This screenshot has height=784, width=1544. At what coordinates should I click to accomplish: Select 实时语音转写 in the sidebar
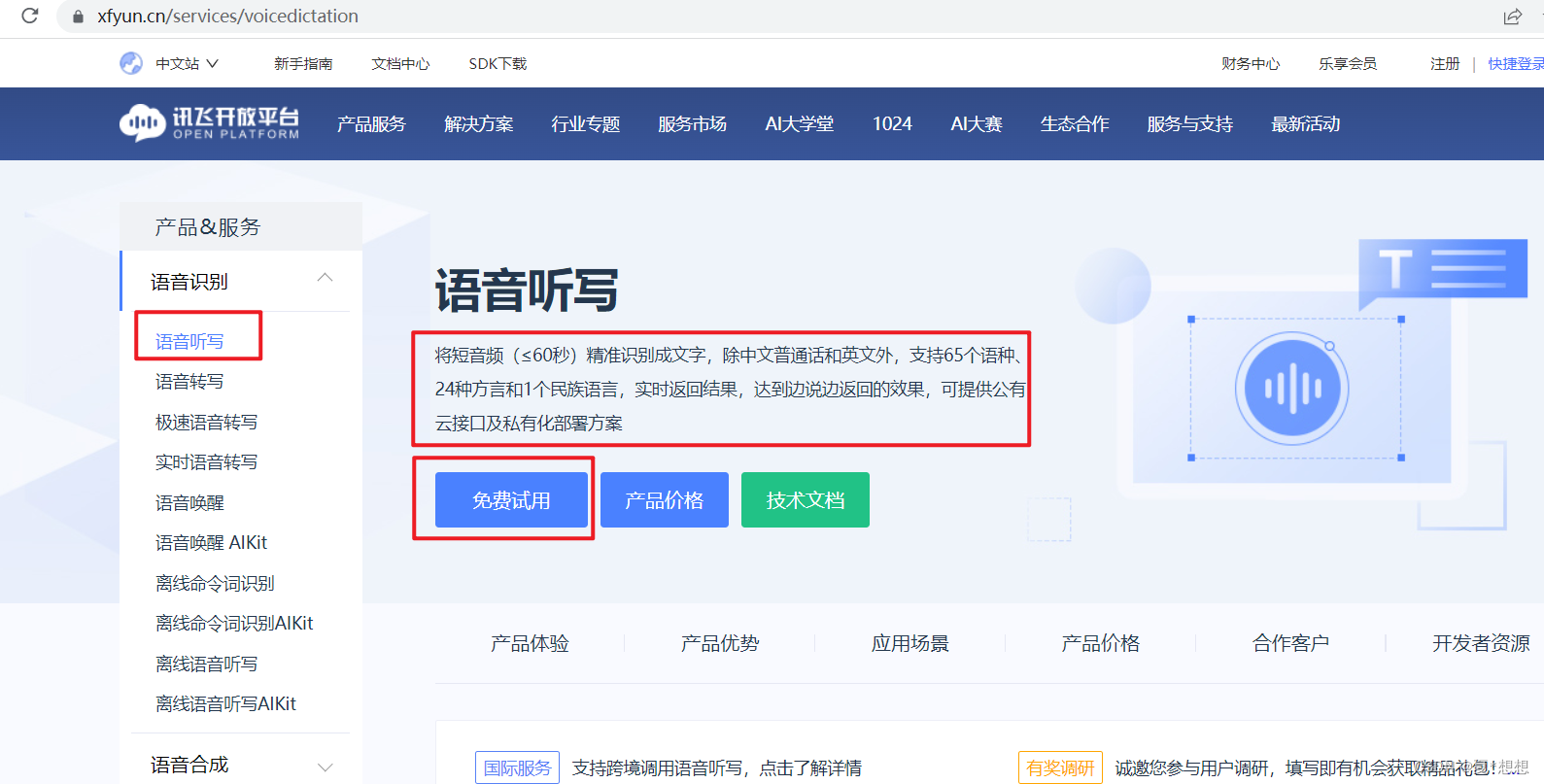tap(207, 462)
